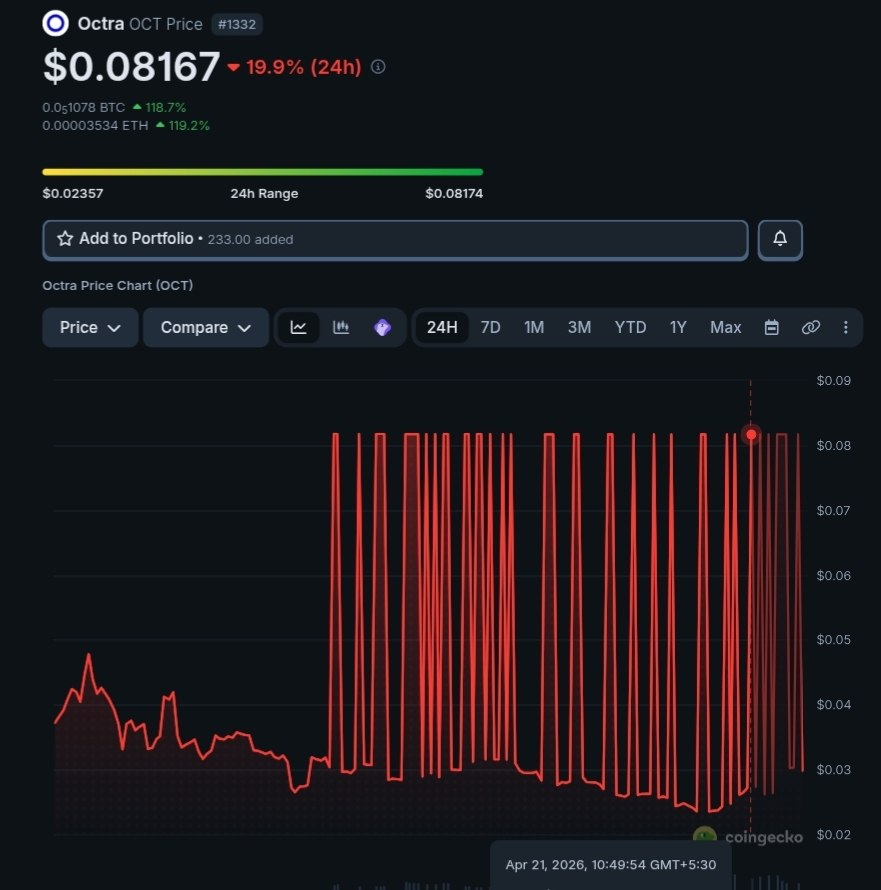881x890 pixels.
Task: Select the 1M time range tab
Action: (x=534, y=328)
